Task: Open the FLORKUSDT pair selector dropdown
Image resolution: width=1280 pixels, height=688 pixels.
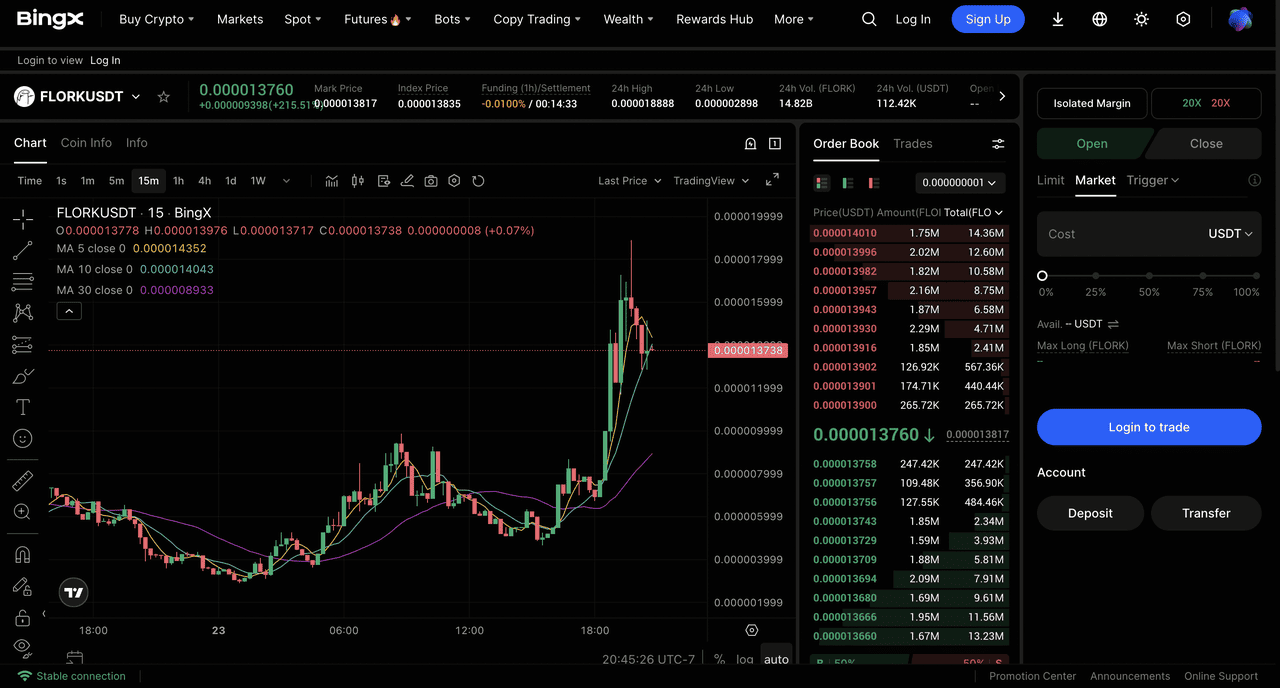Action: (x=136, y=97)
